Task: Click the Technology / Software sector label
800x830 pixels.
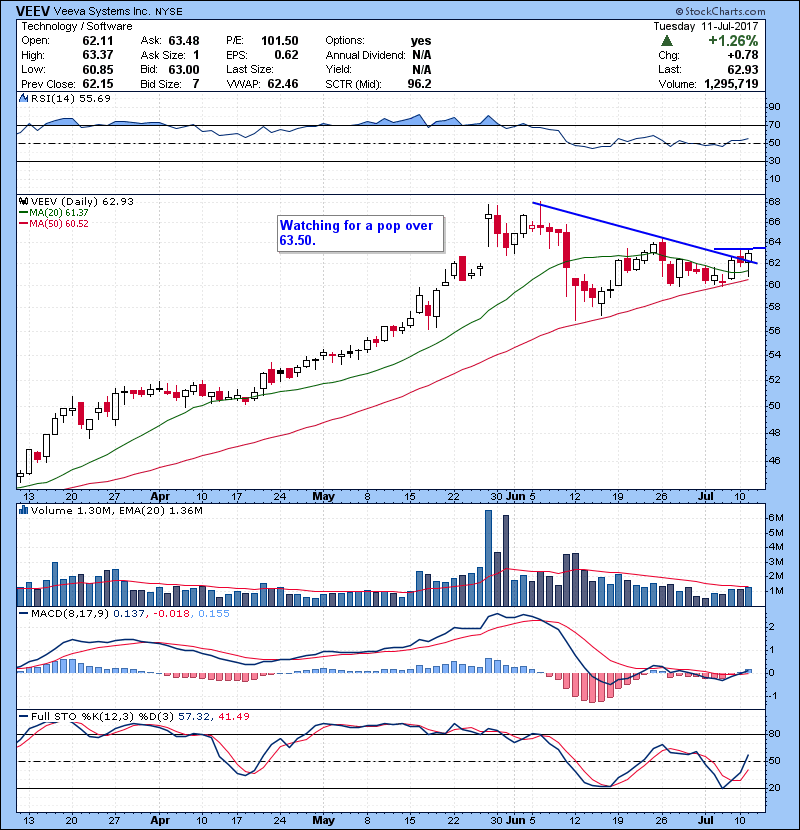Action: coord(77,26)
